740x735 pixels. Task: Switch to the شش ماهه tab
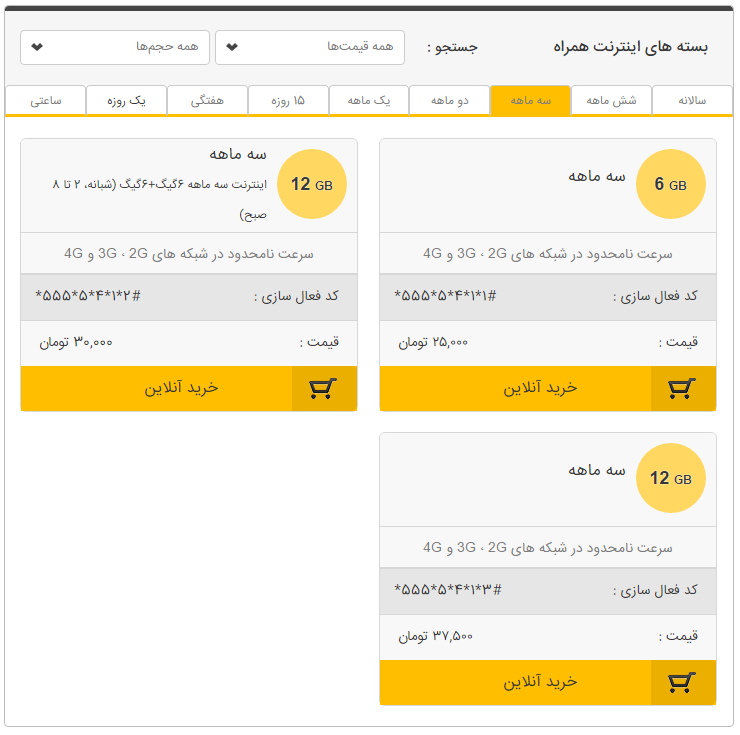click(611, 101)
